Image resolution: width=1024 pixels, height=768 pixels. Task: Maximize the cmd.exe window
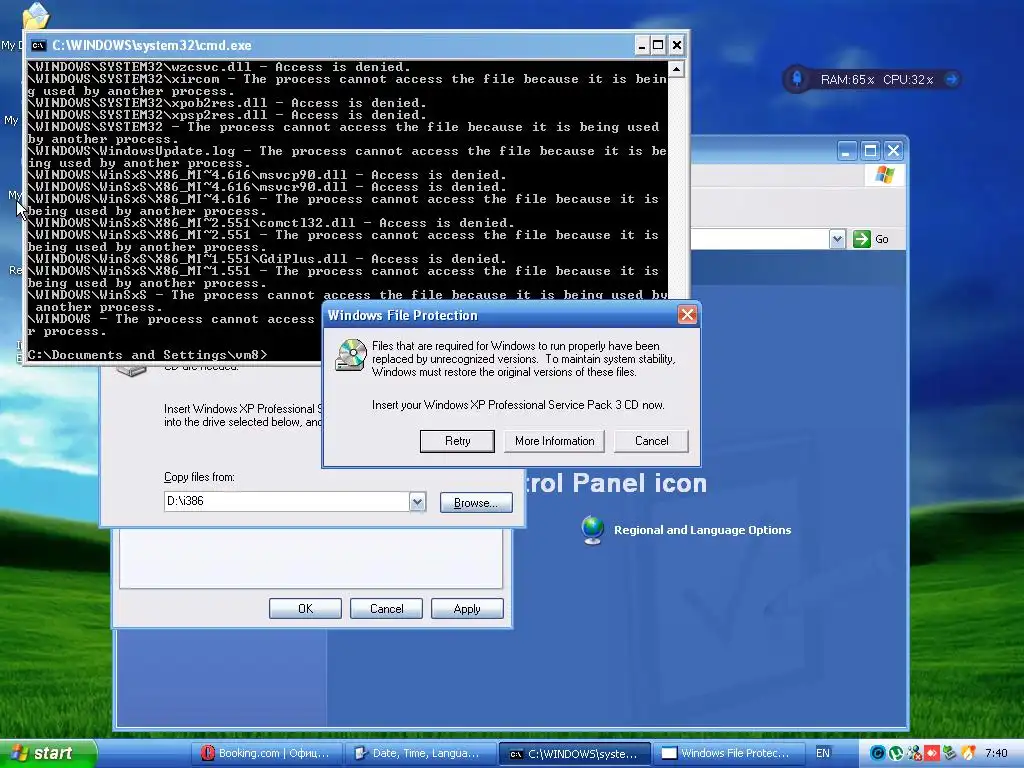point(658,45)
